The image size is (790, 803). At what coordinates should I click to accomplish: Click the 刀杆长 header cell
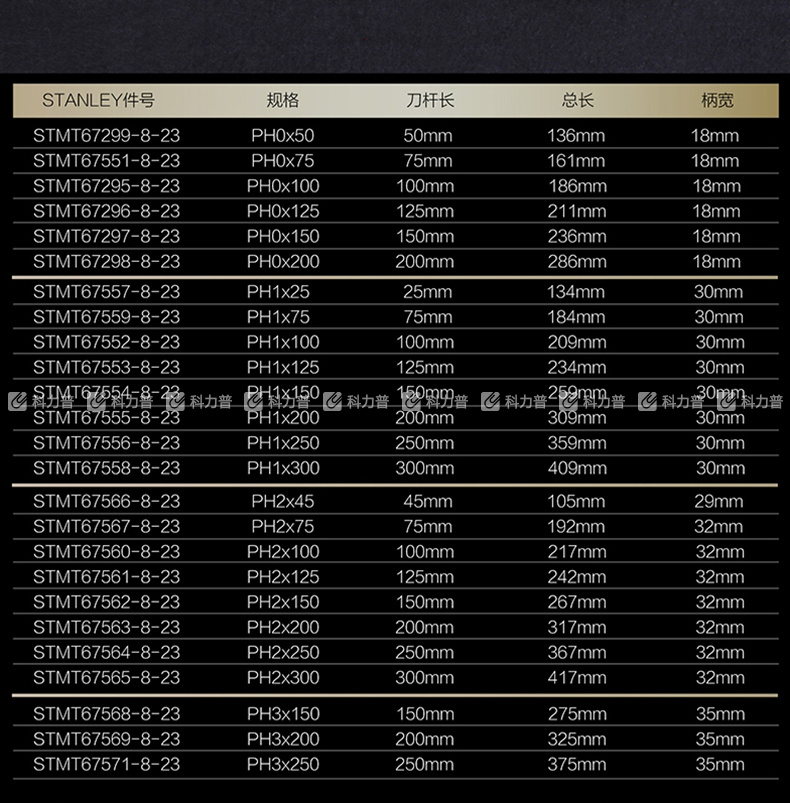click(430, 101)
